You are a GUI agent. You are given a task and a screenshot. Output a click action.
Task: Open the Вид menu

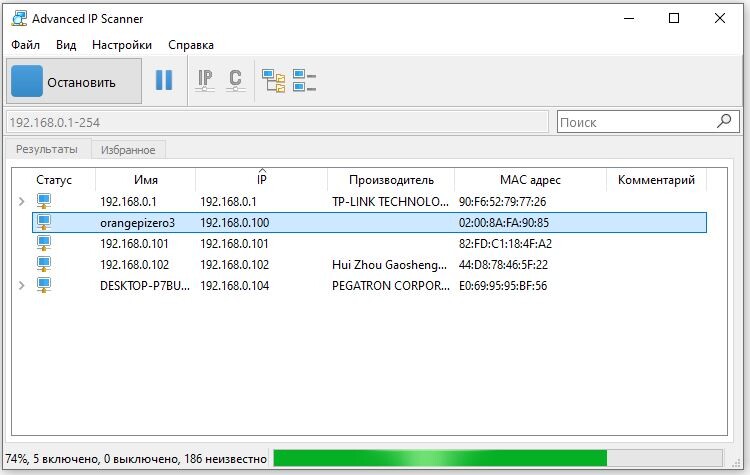coord(66,45)
